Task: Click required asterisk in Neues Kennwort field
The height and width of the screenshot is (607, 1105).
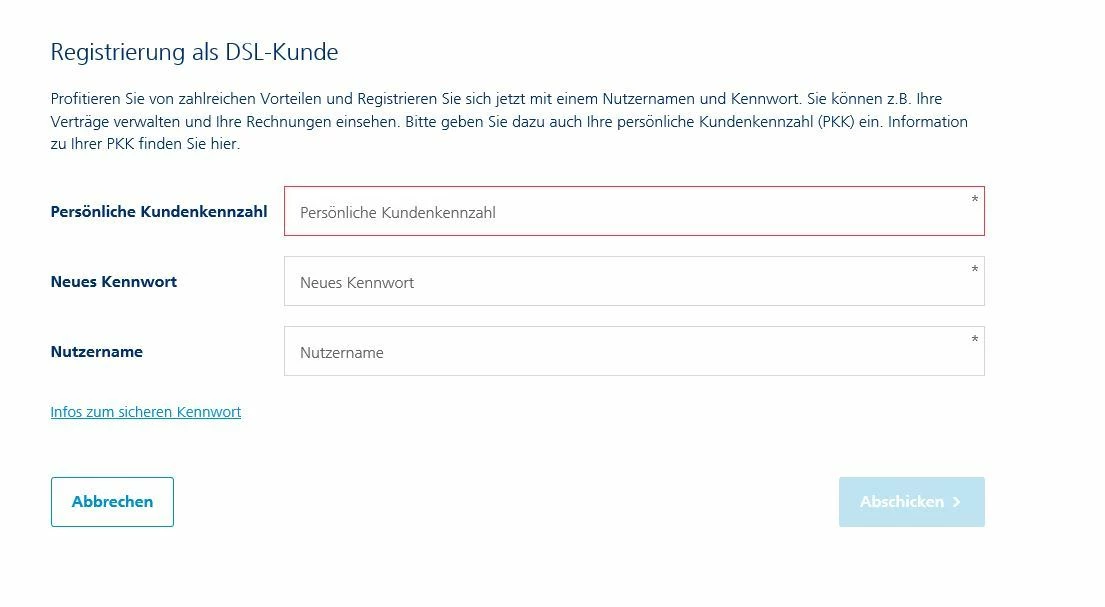Action: tap(975, 270)
